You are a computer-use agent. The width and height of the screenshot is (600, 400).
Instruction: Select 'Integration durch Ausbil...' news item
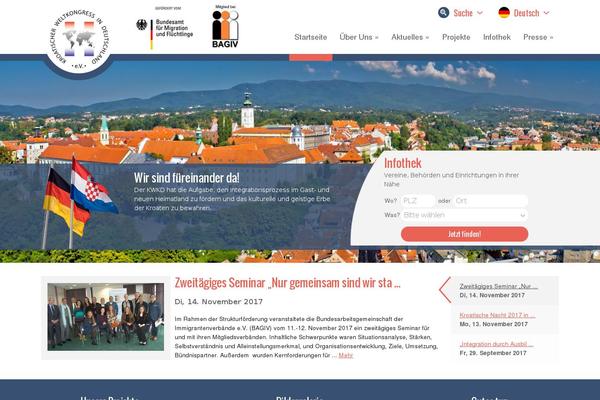coord(496,344)
